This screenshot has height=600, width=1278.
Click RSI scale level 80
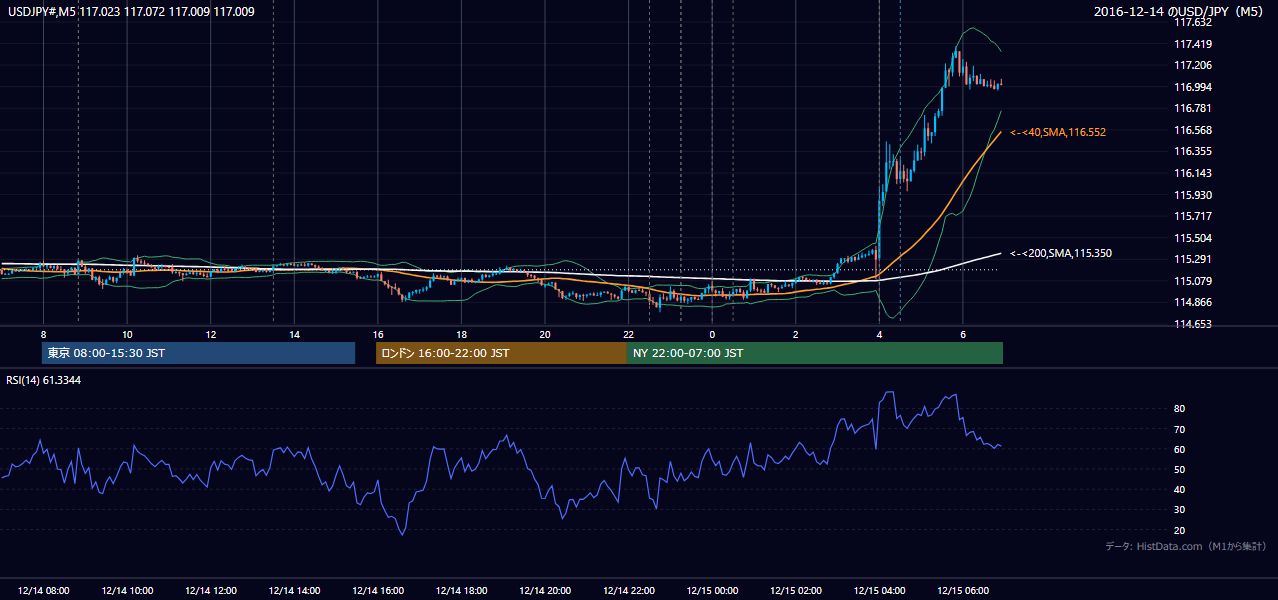pos(1179,409)
